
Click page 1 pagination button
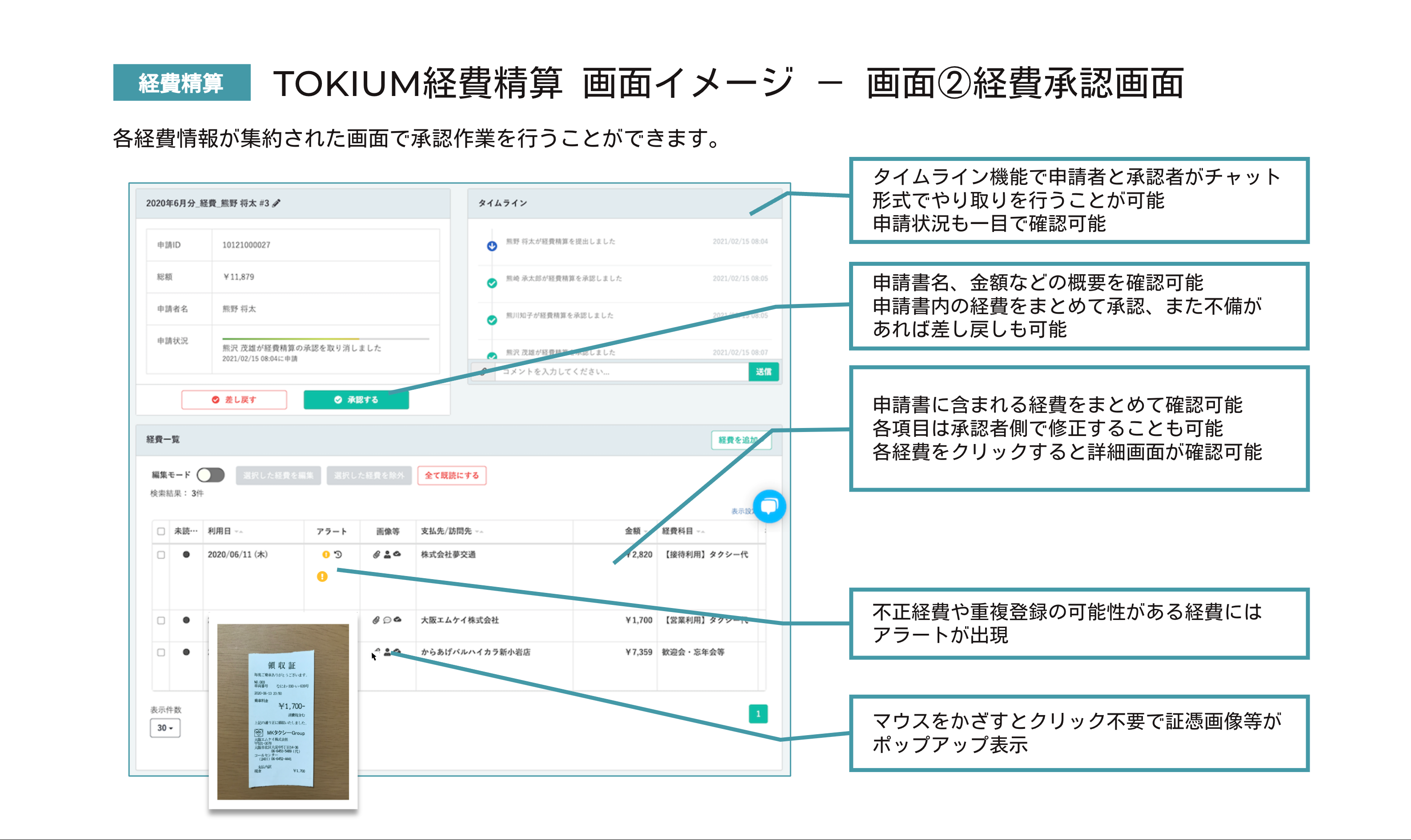[x=758, y=714]
